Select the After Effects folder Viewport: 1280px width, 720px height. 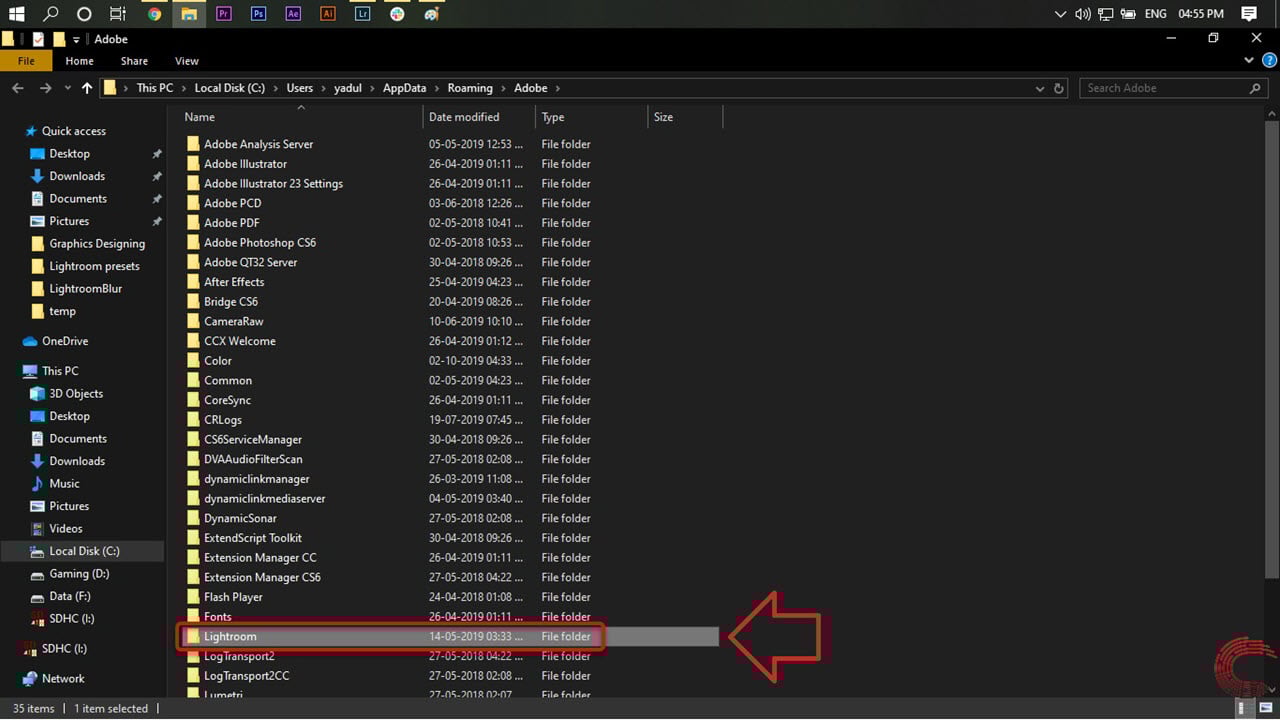point(234,282)
